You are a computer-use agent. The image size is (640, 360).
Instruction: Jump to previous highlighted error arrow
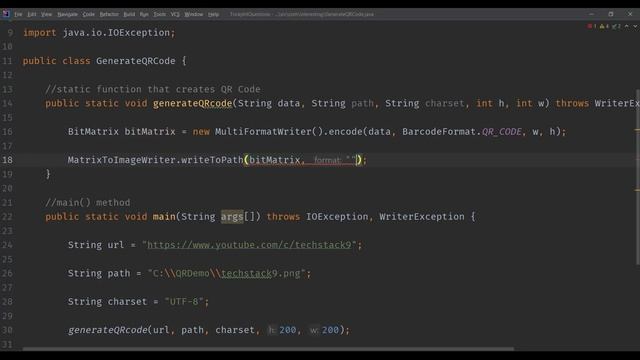click(x=627, y=26)
